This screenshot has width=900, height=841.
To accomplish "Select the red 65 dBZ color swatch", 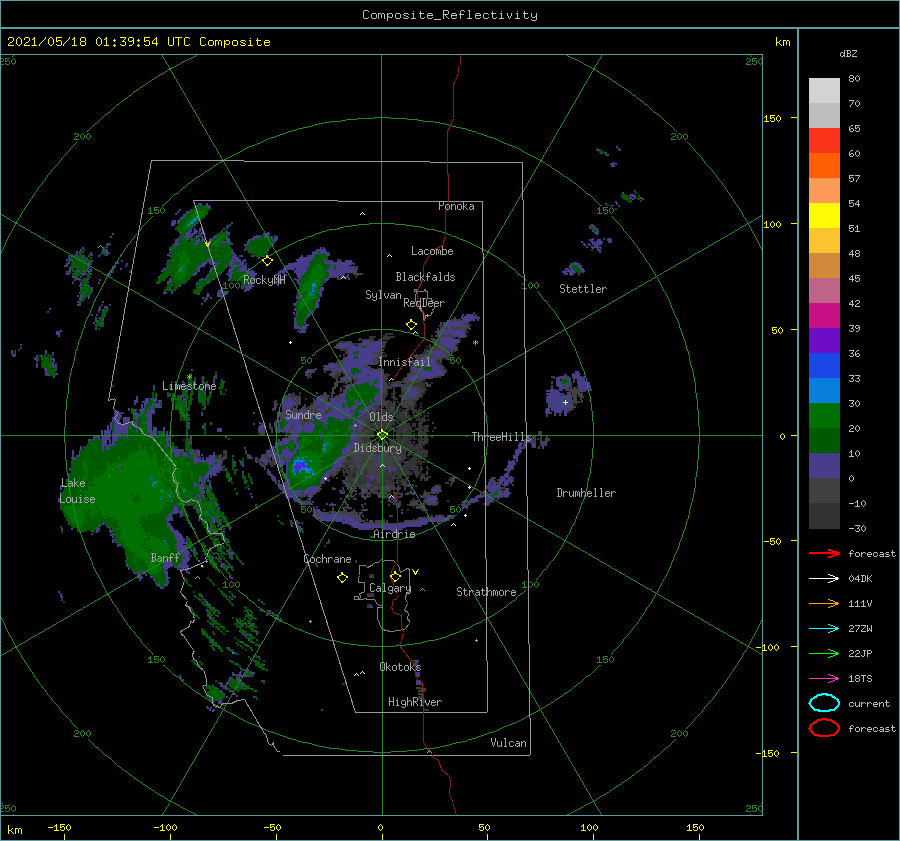I will point(824,140).
